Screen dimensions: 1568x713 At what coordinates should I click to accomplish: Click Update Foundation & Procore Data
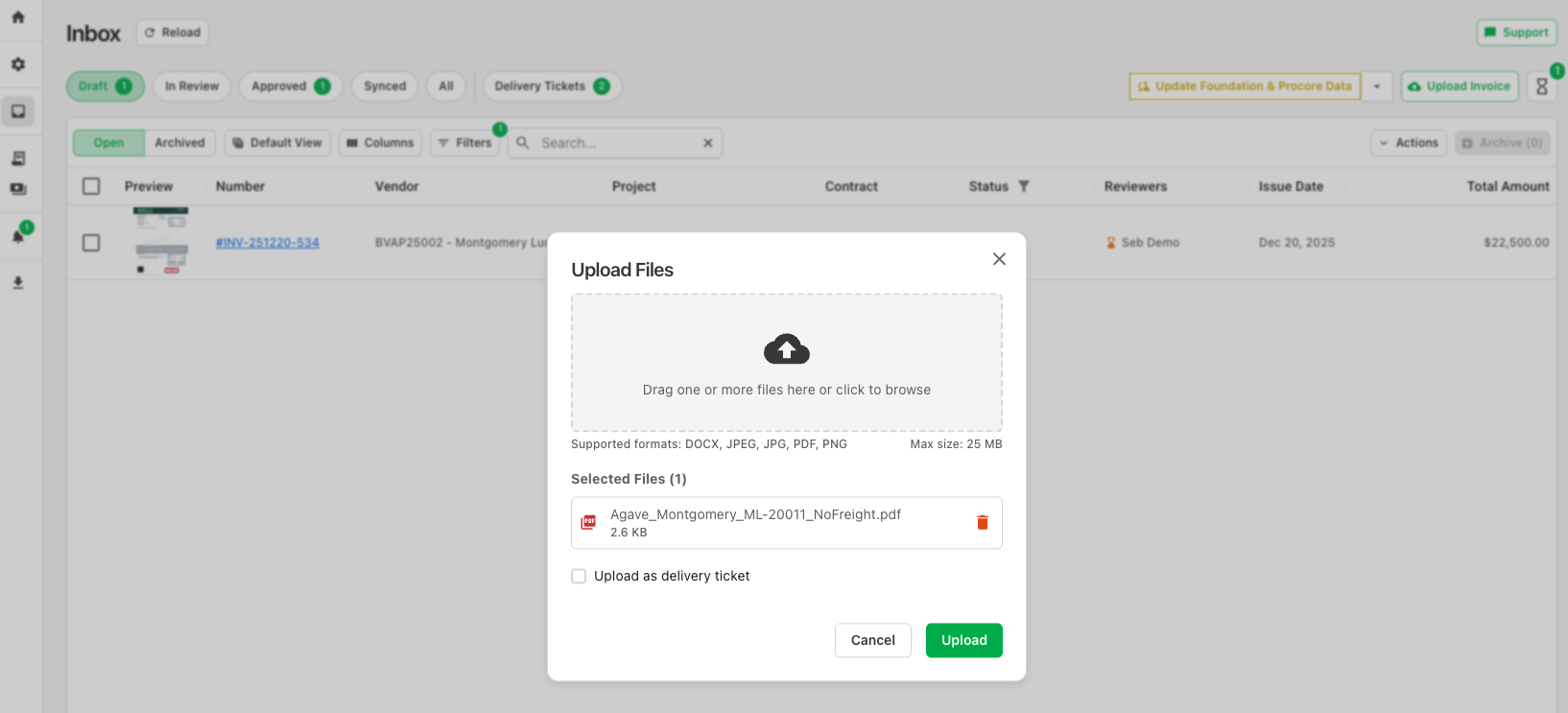[x=1245, y=86]
